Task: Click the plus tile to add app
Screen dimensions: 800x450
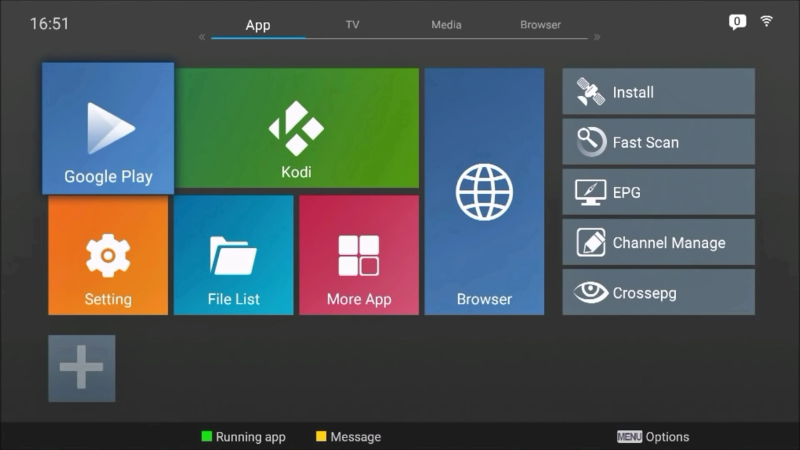Action: (x=82, y=368)
